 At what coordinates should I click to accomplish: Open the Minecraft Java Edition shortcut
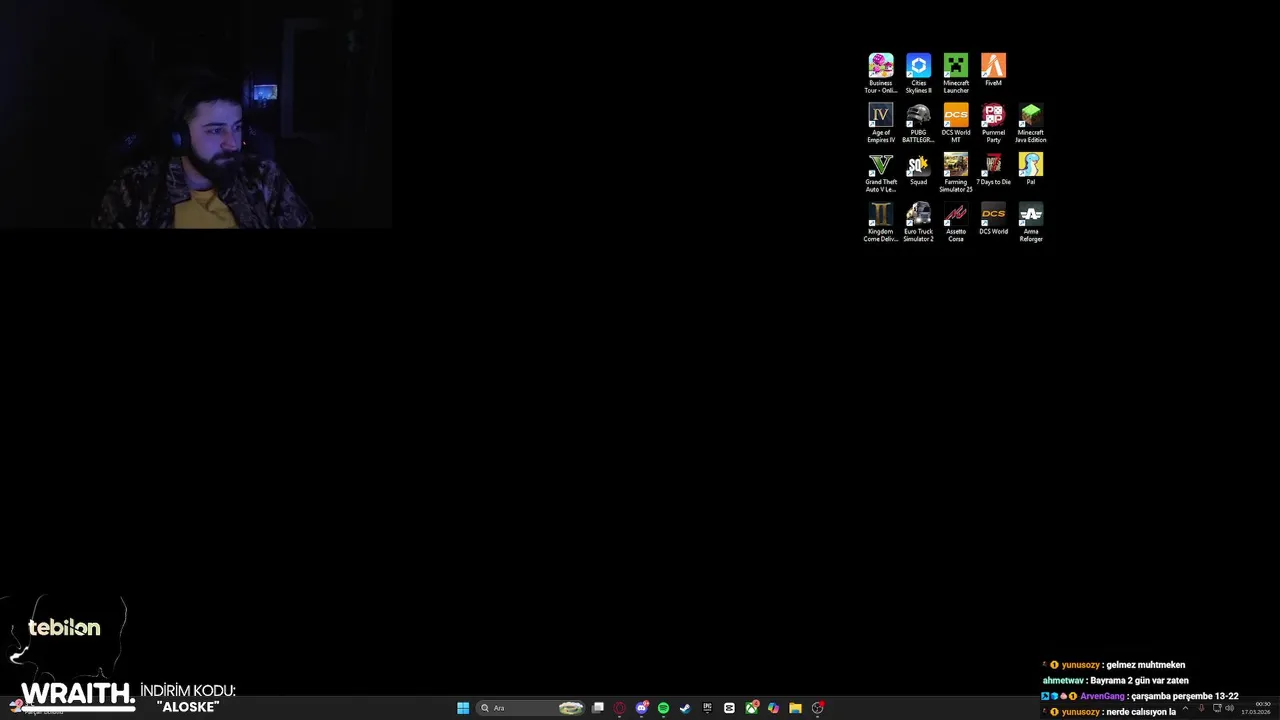(x=1031, y=123)
